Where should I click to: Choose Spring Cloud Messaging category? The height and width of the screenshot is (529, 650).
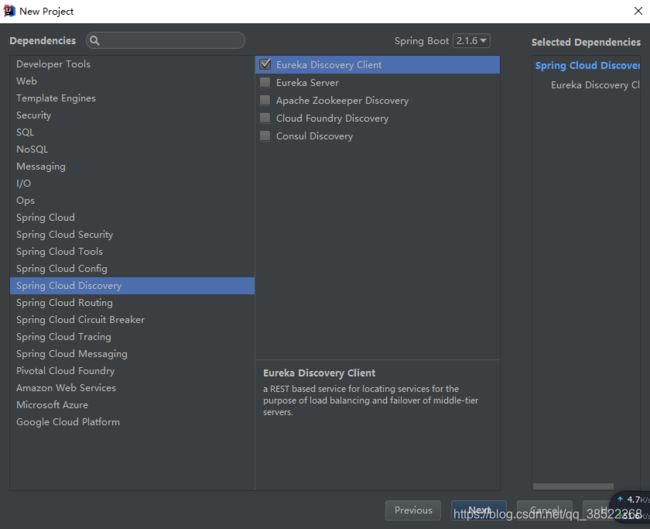[132, 354]
